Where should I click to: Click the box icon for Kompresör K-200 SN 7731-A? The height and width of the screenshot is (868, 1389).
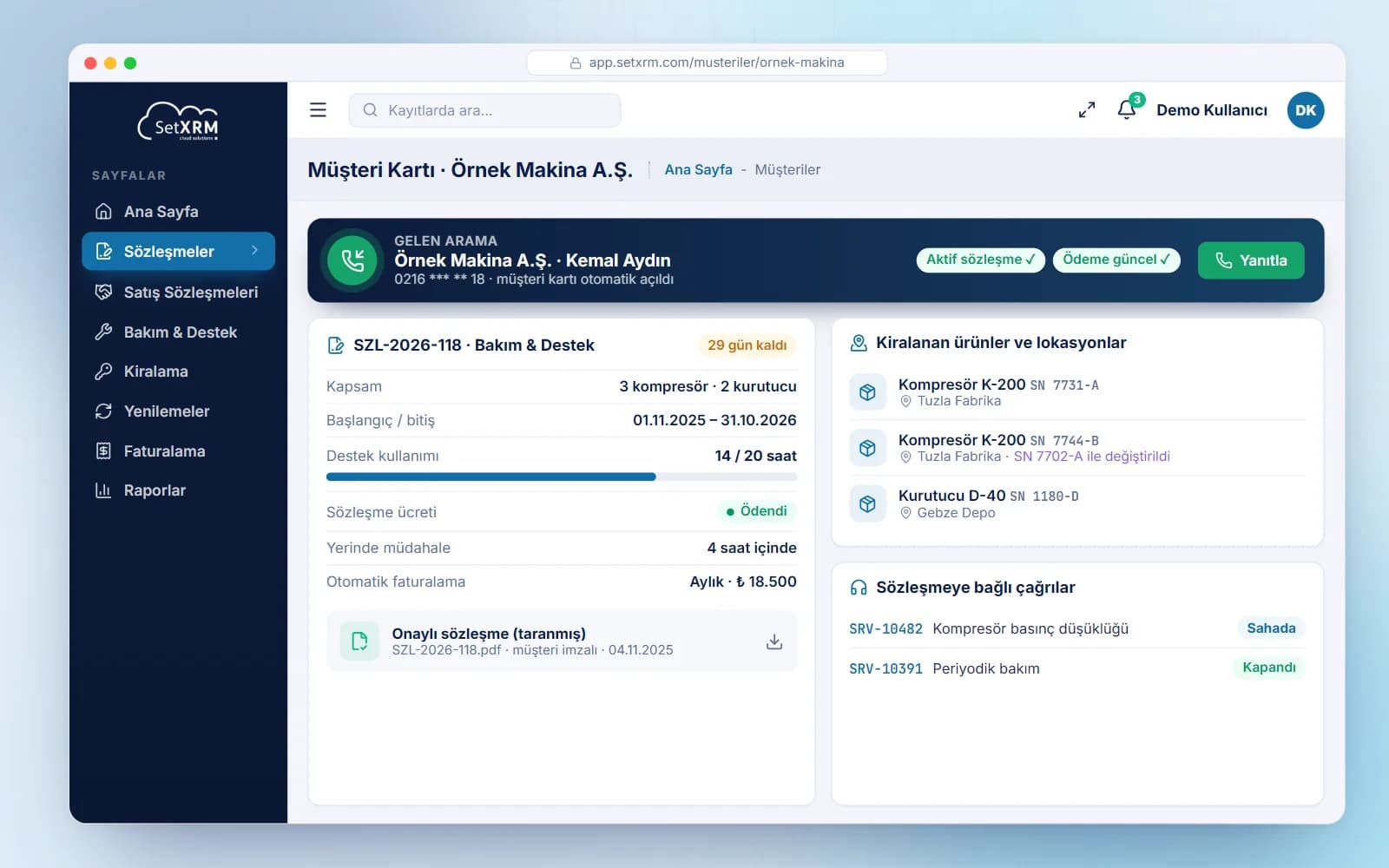tap(867, 392)
